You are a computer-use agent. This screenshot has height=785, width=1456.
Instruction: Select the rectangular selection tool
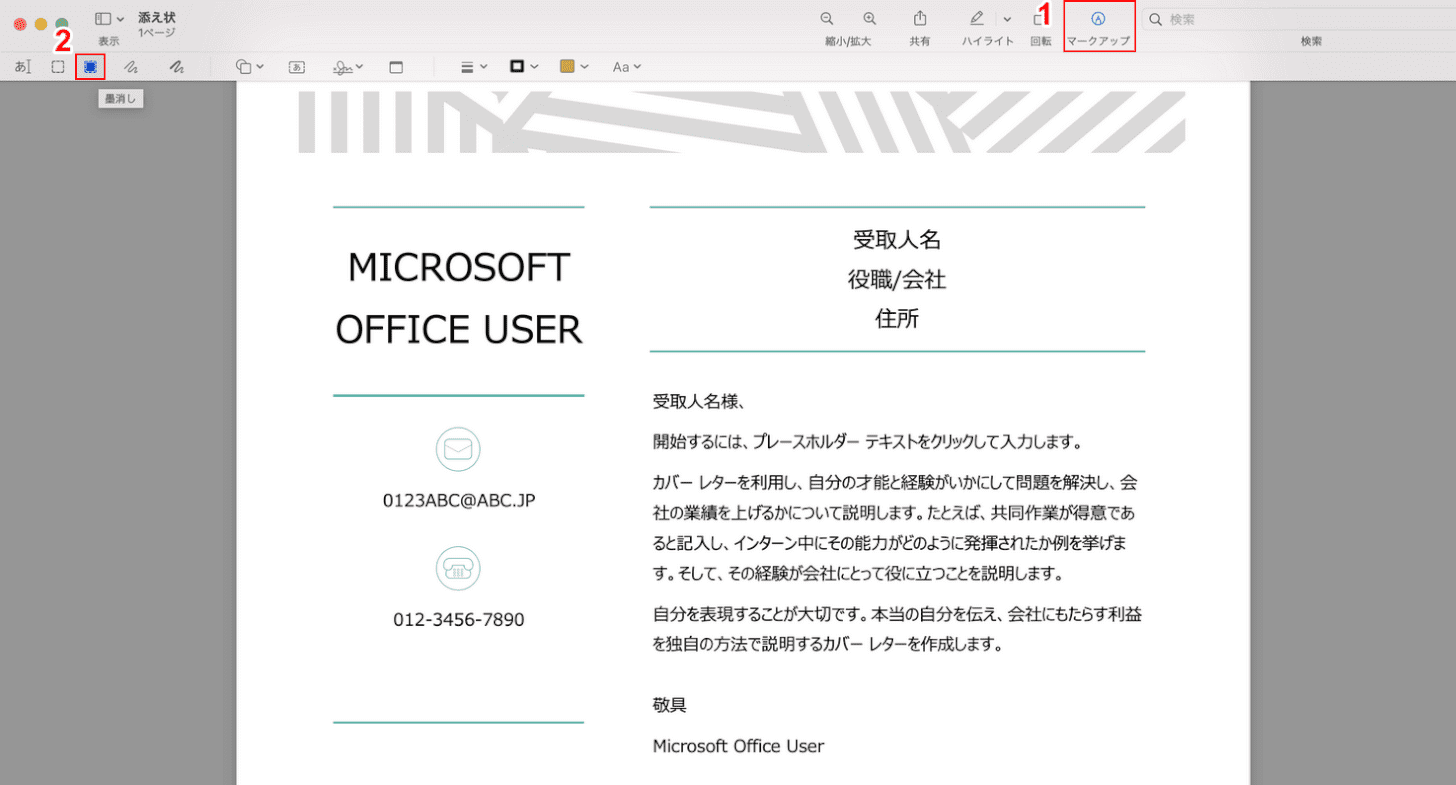[x=58, y=67]
